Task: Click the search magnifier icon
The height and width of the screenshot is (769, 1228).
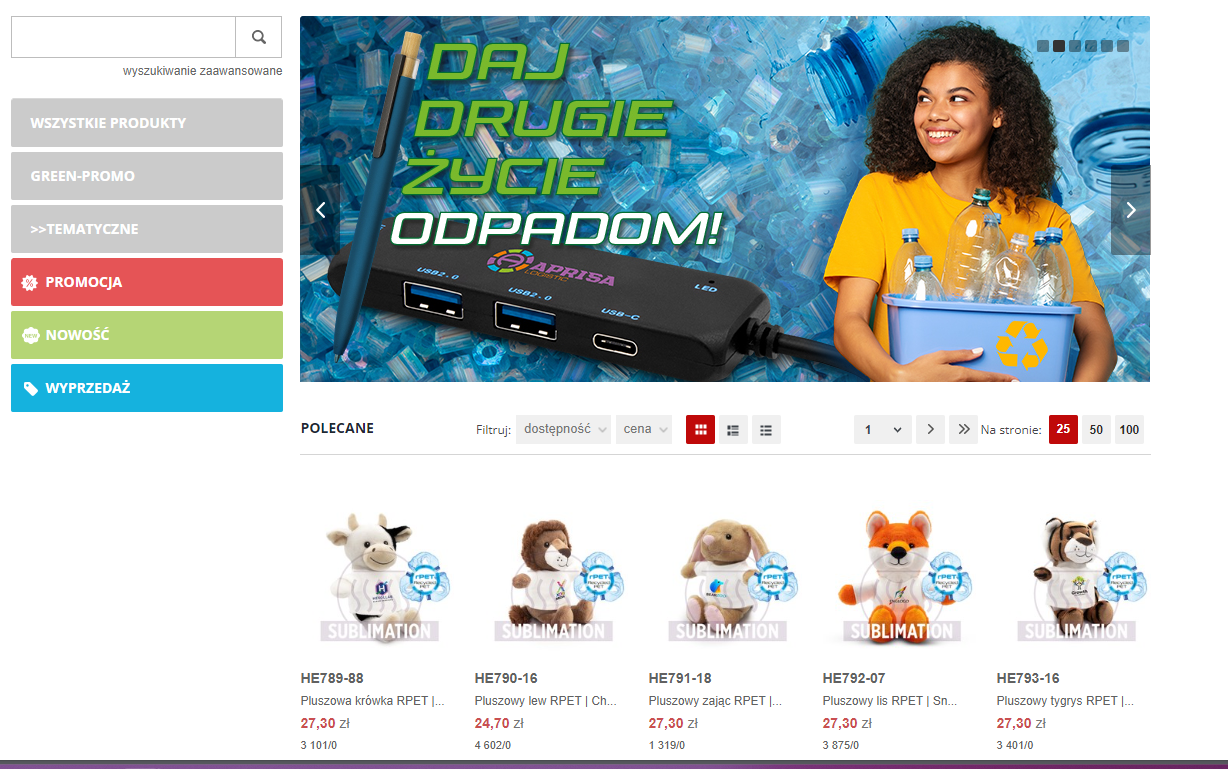Action: click(x=259, y=37)
